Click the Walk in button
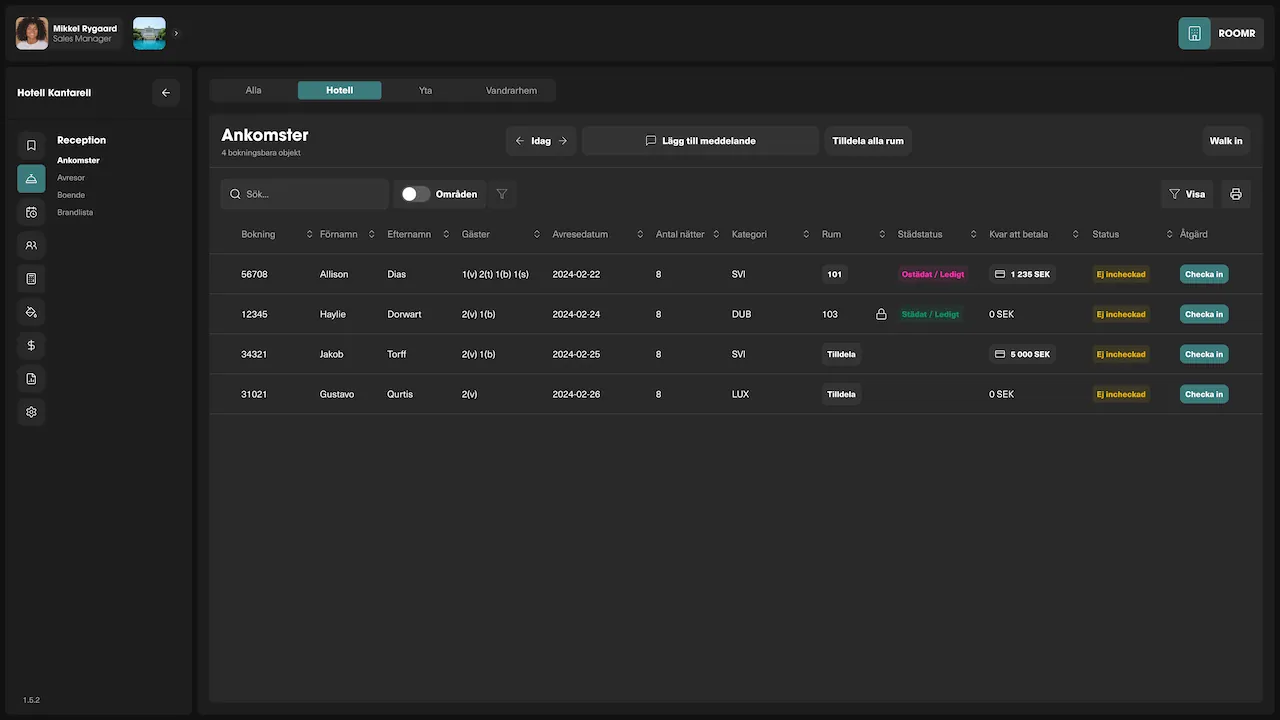Viewport: 1280px width, 720px height. coord(1225,140)
